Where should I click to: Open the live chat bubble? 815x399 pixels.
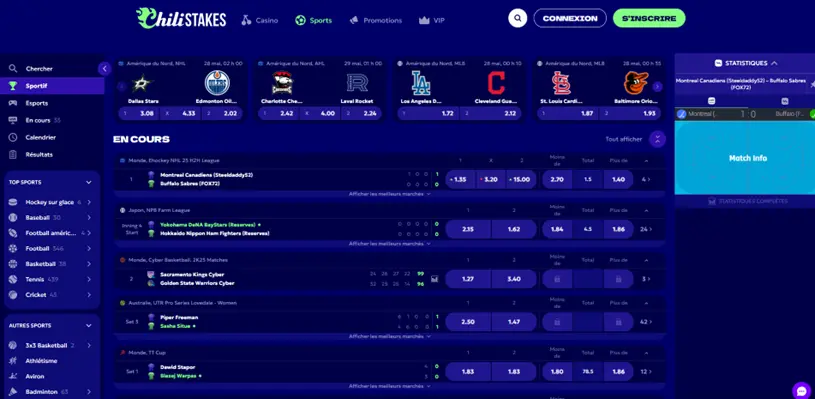[x=801, y=391]
